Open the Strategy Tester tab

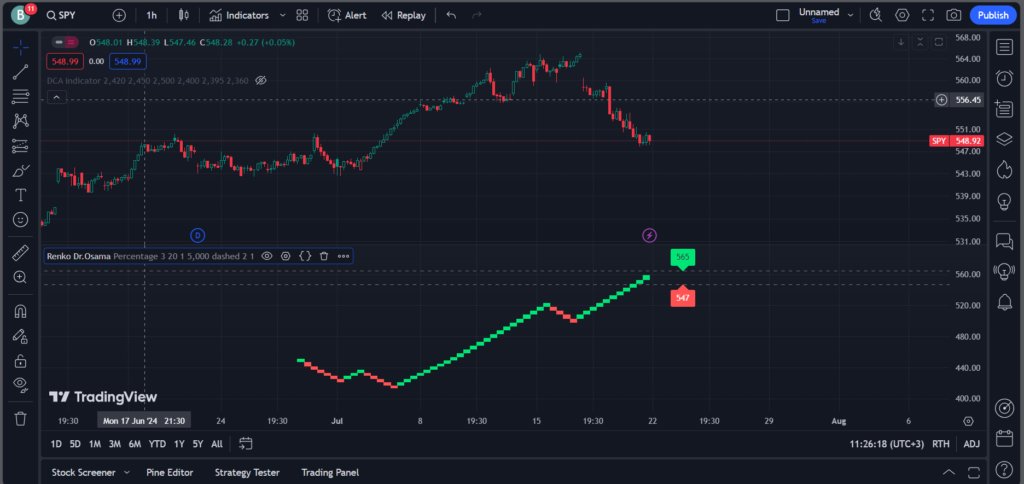pyautogui.click(x=247, y=472)
